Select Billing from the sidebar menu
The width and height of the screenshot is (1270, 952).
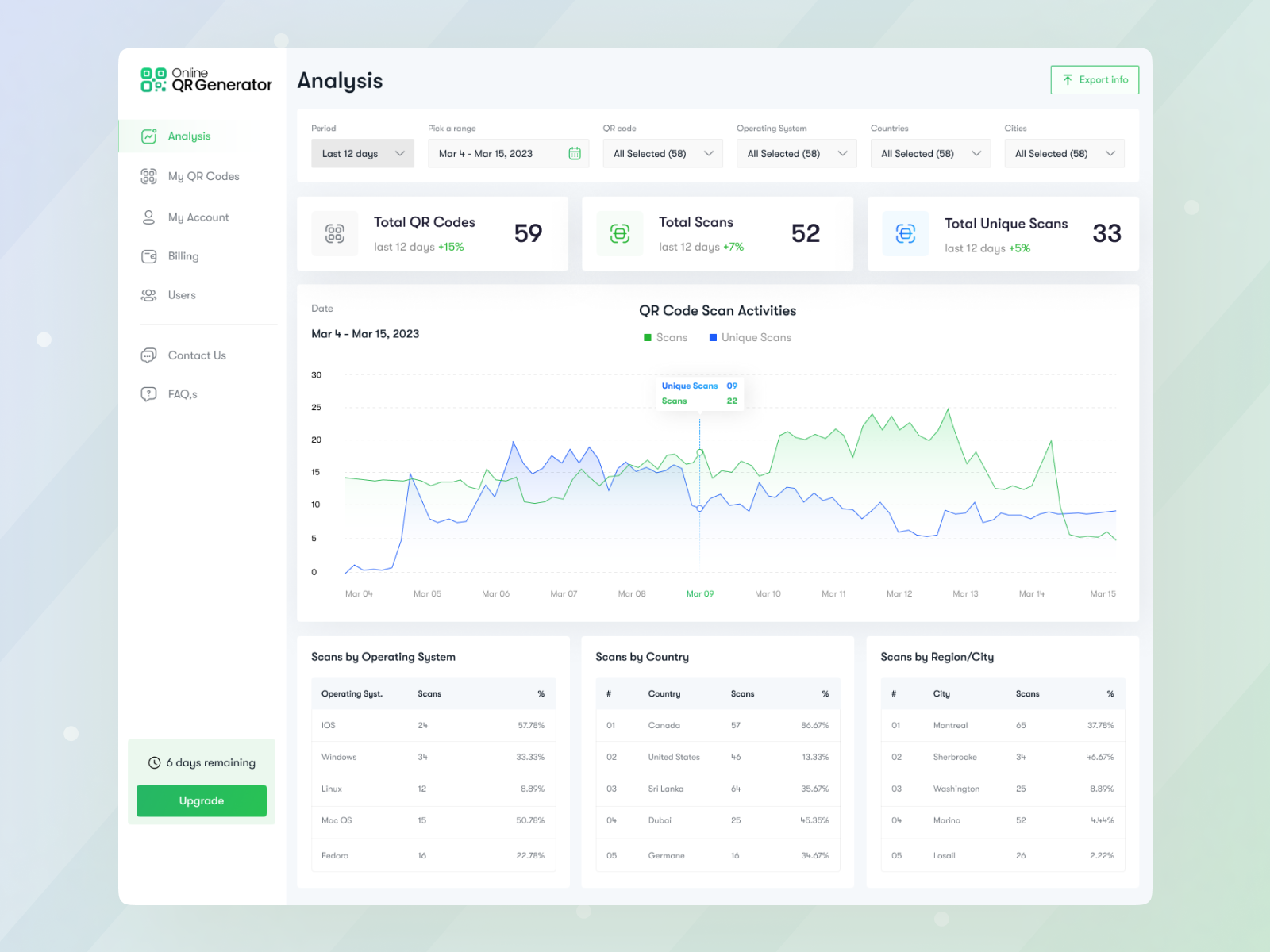point(183,255)
